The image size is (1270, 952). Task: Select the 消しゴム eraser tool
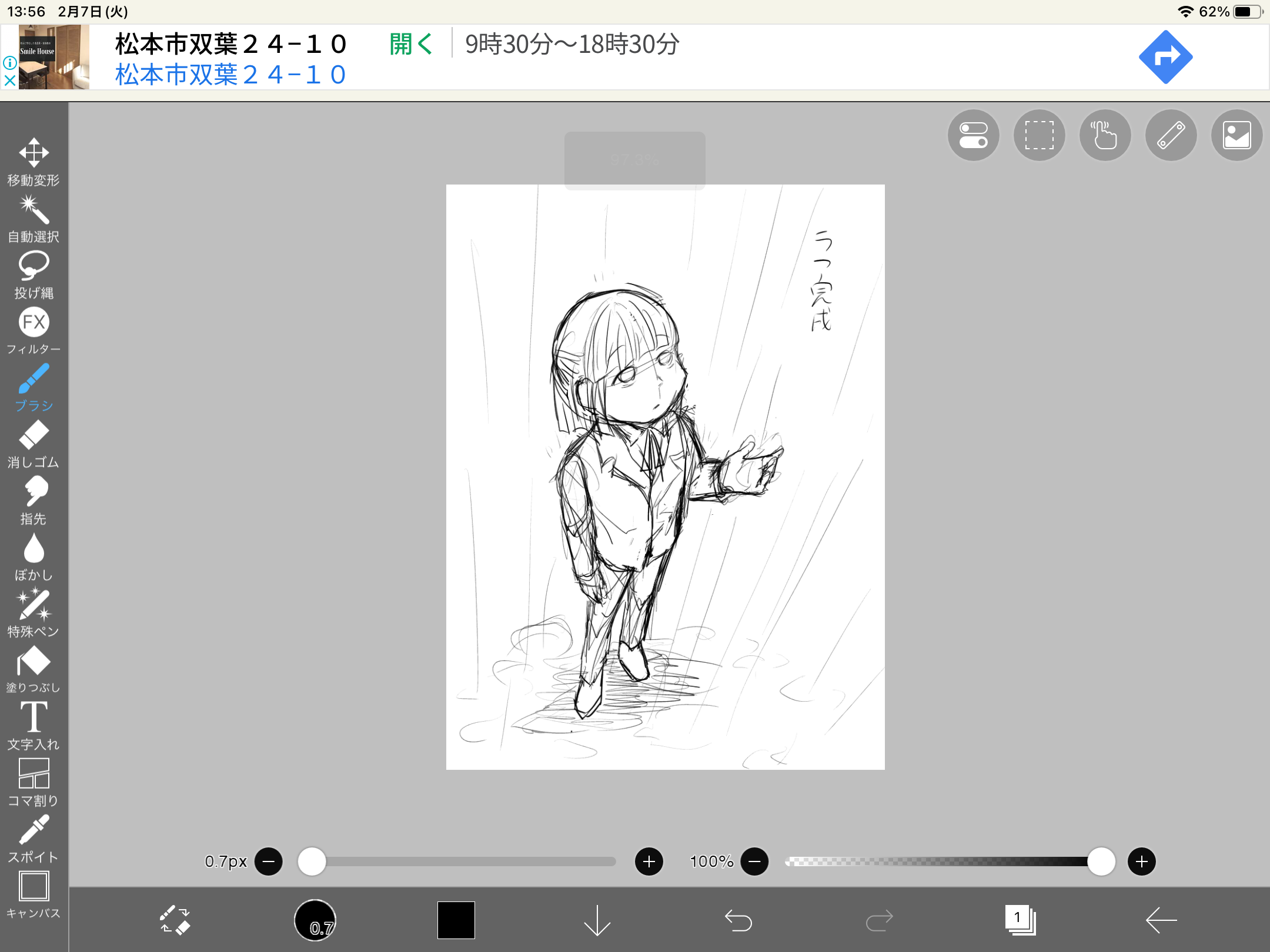point(34,444)
